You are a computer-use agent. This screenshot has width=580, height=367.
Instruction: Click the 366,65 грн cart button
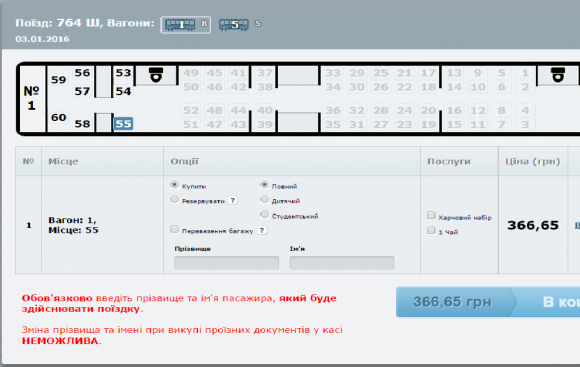click(x=488, y=302)
